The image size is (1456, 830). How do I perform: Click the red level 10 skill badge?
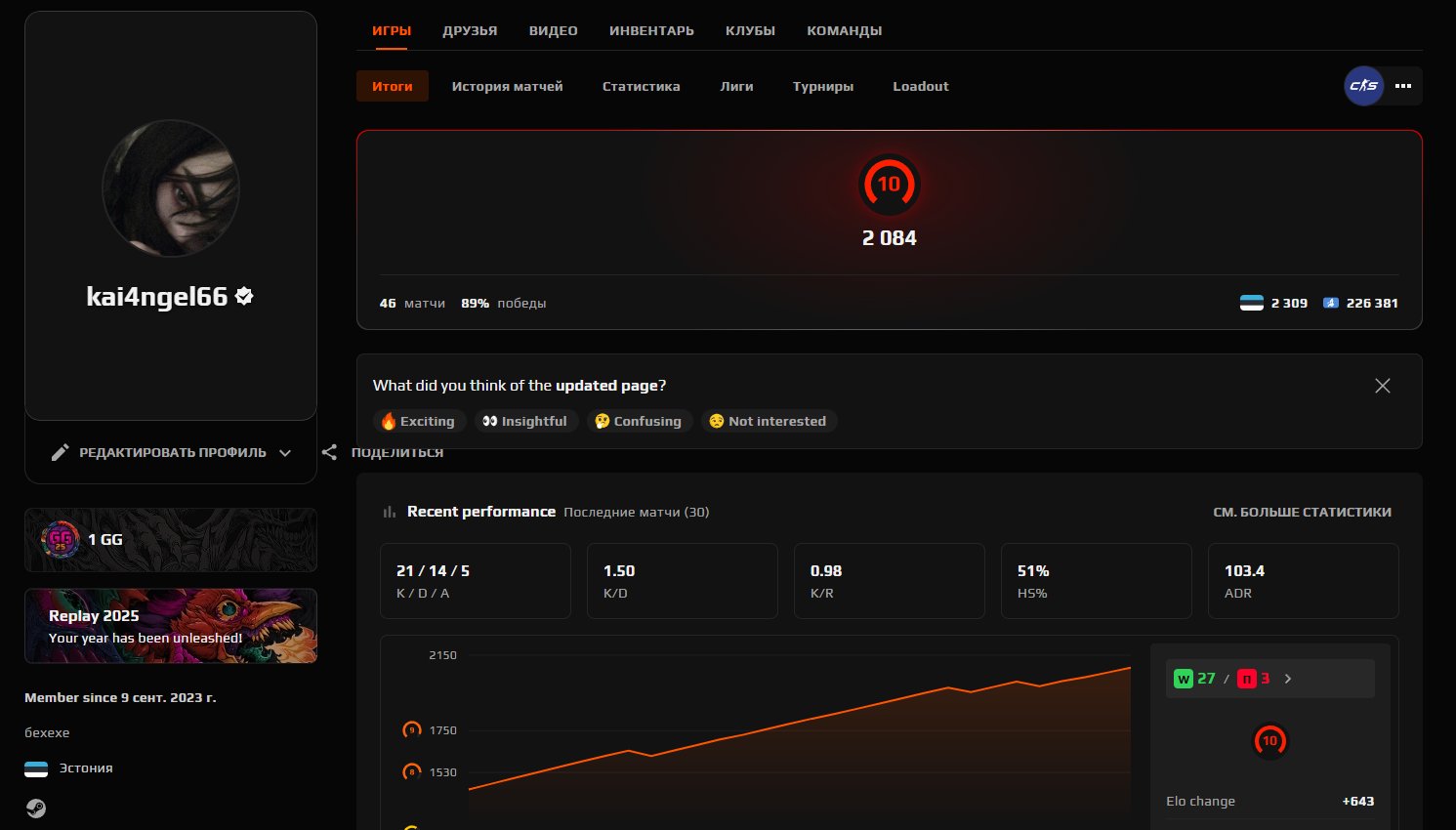coord(889,185)
